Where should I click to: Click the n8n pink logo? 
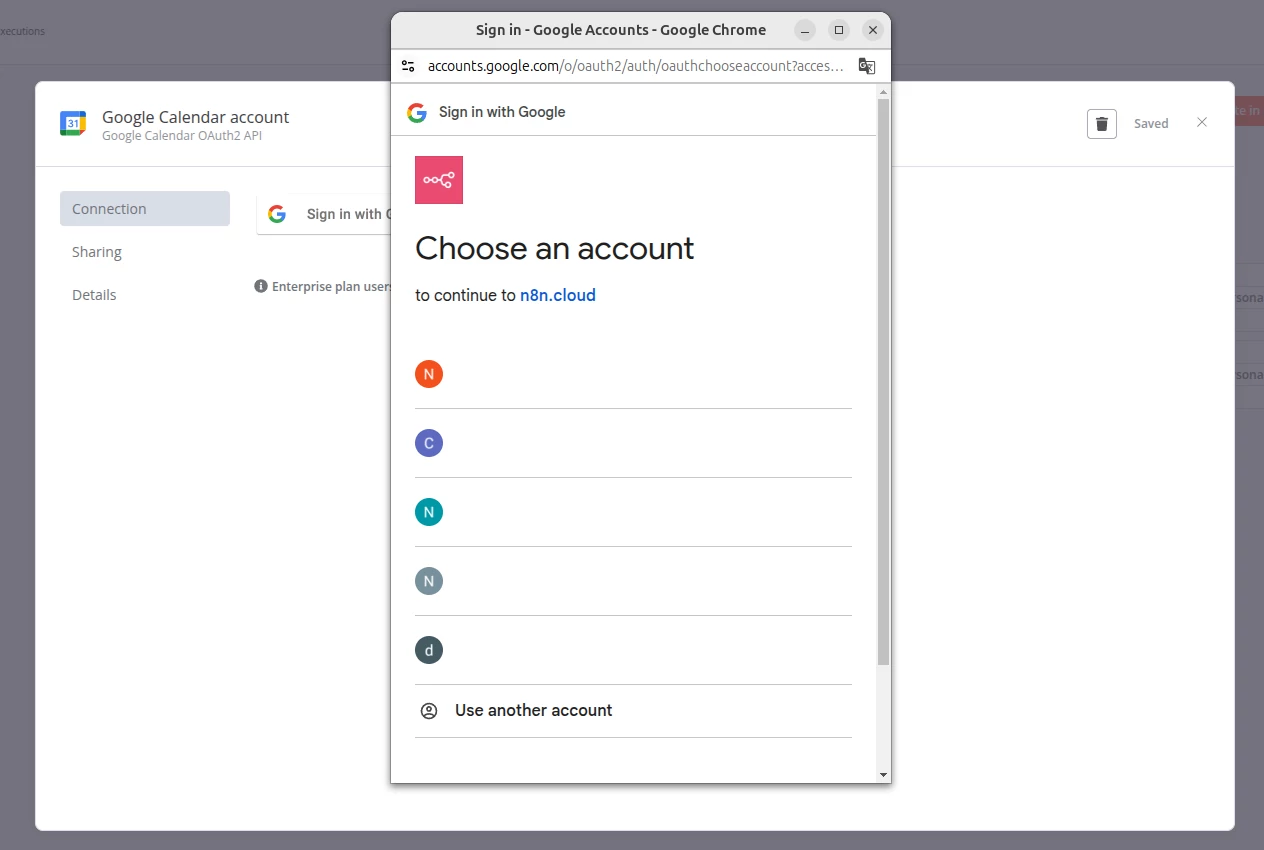(x=439, y=180)
